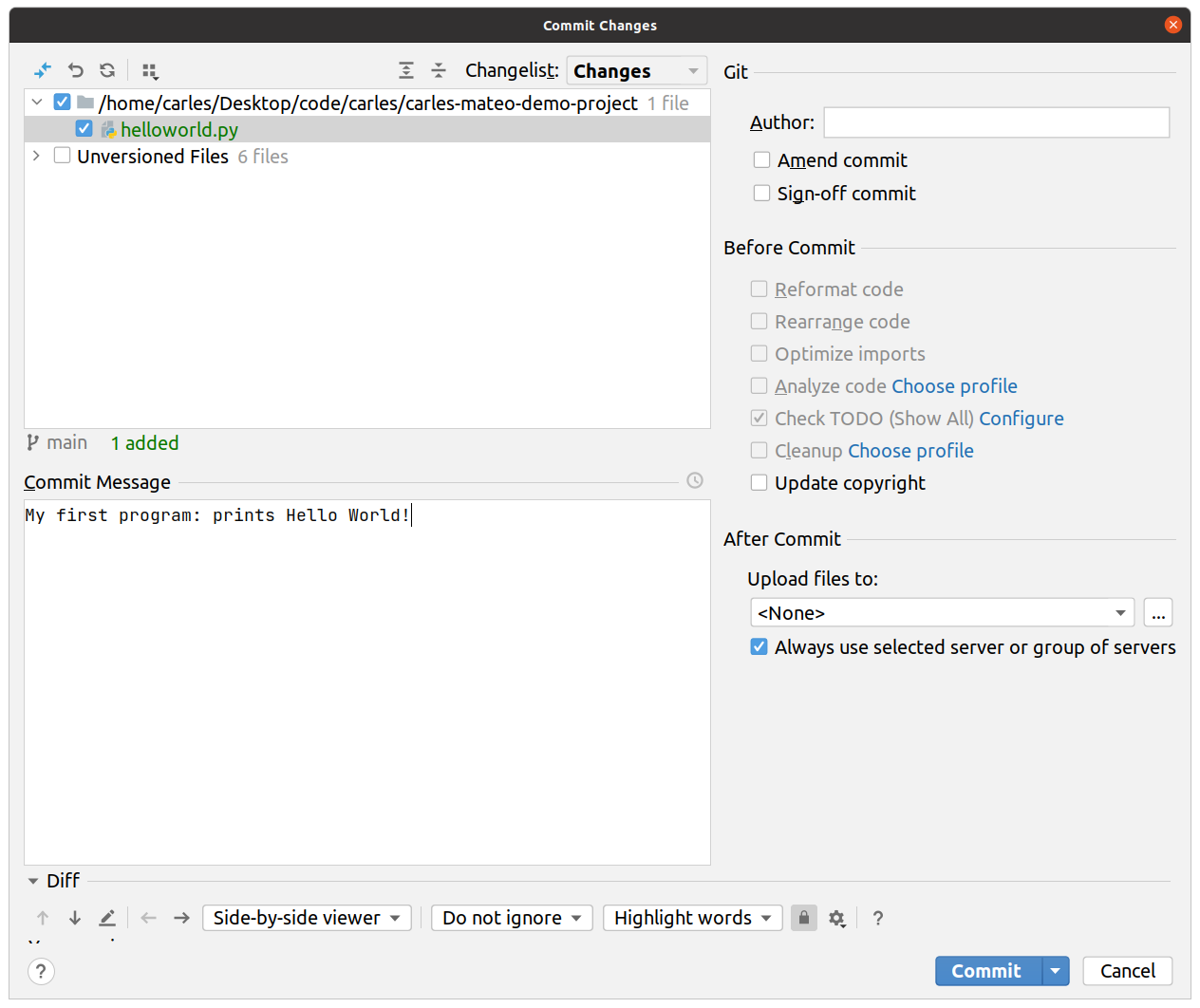Tick the Rearrange code checkbox
This screenshot has height=1008, width=1200.
click(759, 321)
